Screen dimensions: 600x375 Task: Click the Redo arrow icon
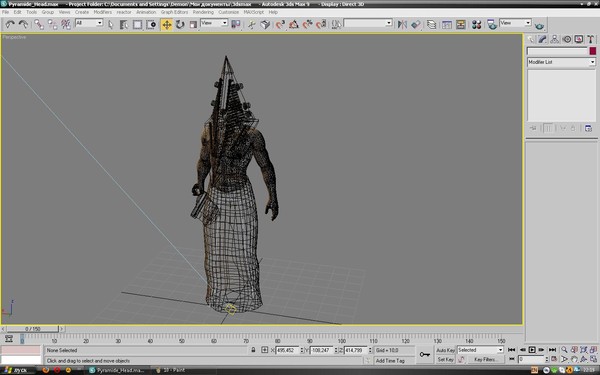[x=23, y=24]
